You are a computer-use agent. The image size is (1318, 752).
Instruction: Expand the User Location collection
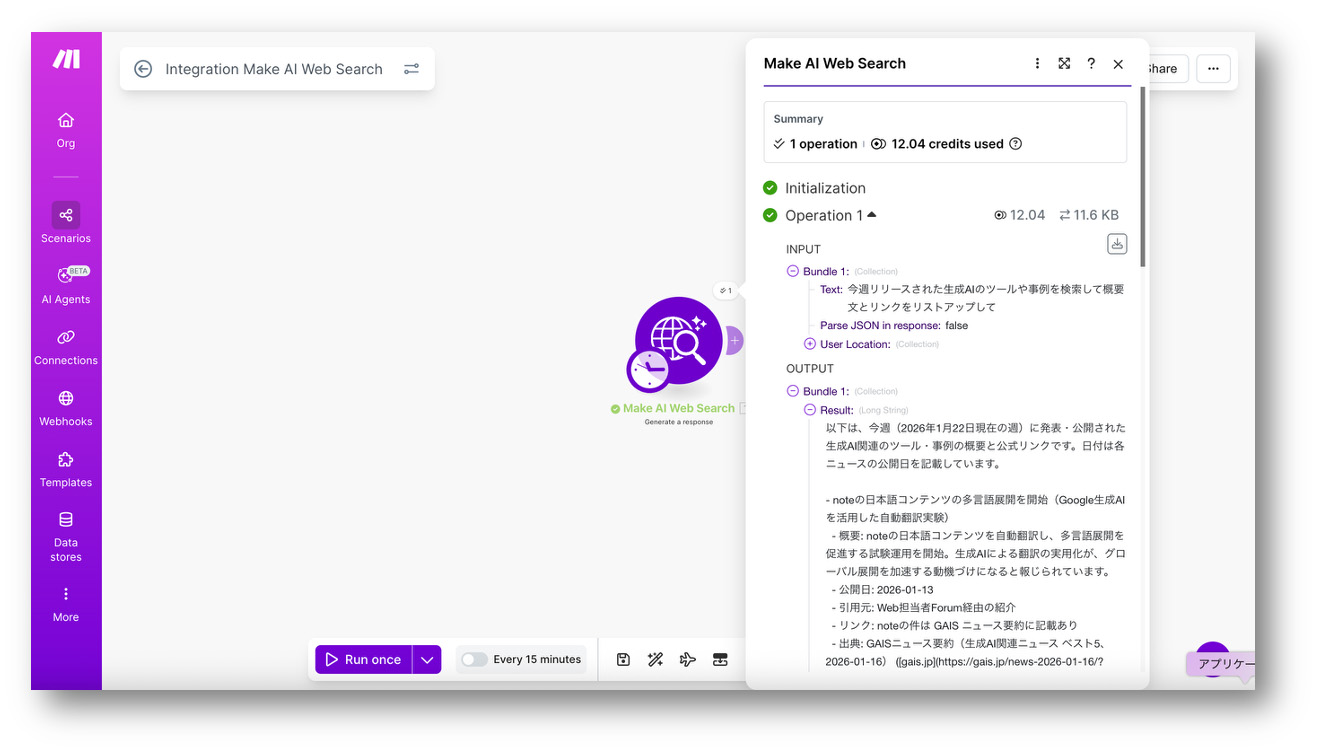tap(810, 344)
